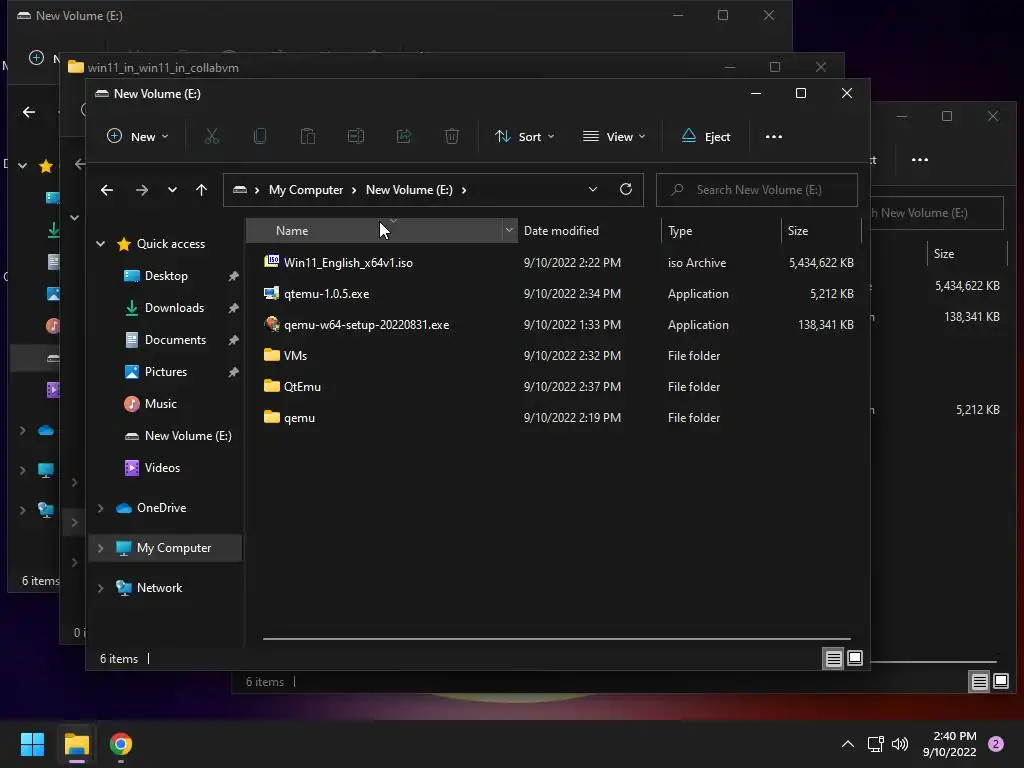Open taskbar clock showing 2:40 PM

(x=950, y=744)
